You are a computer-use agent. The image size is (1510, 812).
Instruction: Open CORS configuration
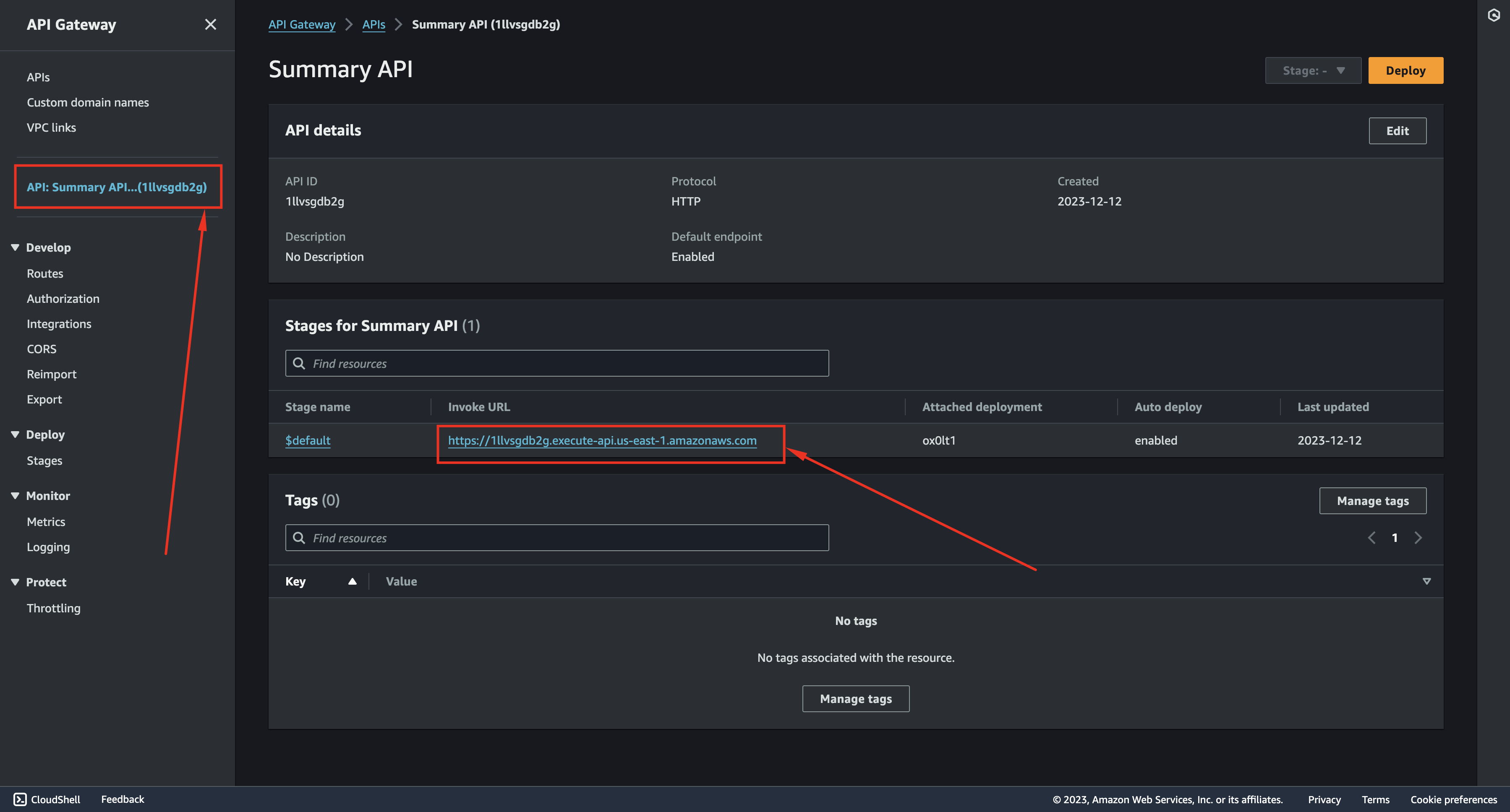coord(42,349)
